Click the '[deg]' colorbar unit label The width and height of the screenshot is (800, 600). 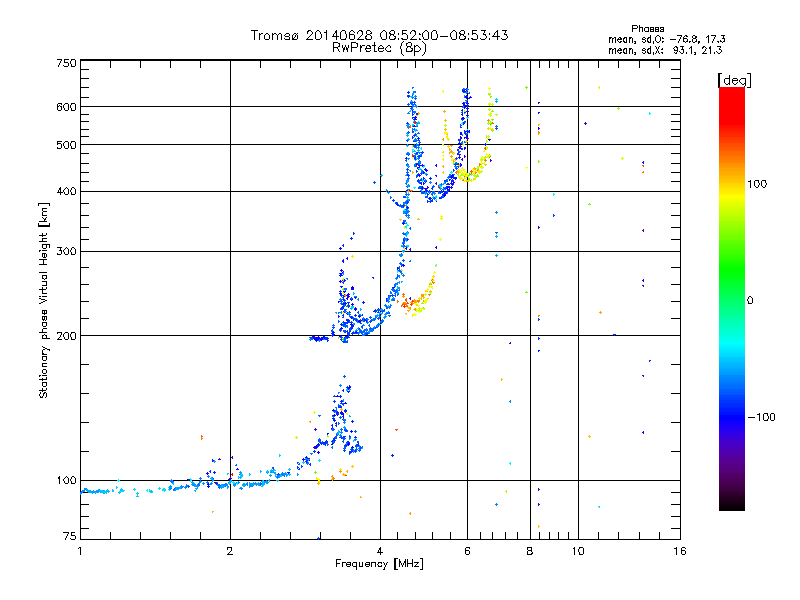pos(734,80)
